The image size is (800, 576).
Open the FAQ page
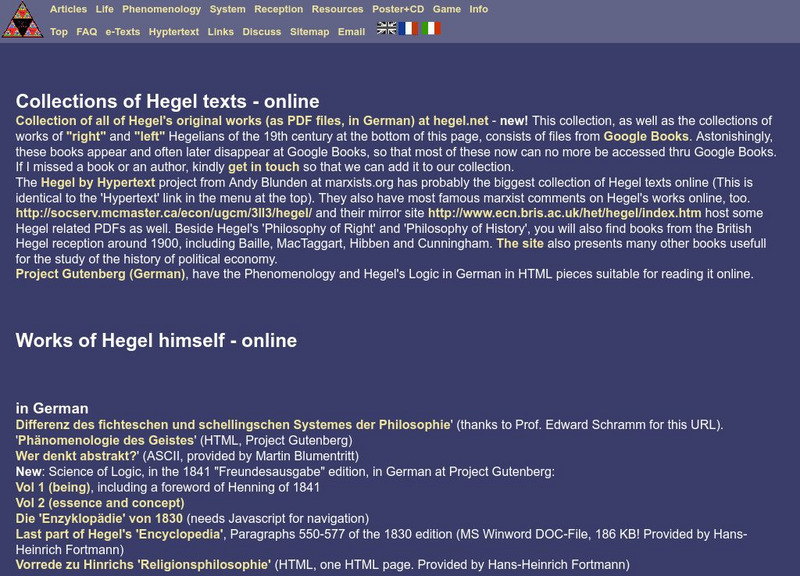(x=87, y=32)
